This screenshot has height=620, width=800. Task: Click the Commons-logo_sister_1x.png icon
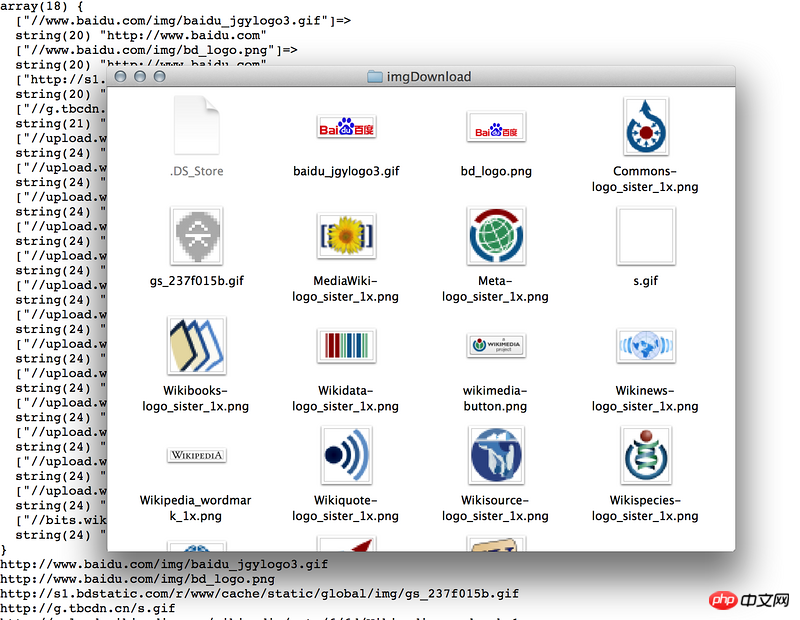[x=645, y=127]
